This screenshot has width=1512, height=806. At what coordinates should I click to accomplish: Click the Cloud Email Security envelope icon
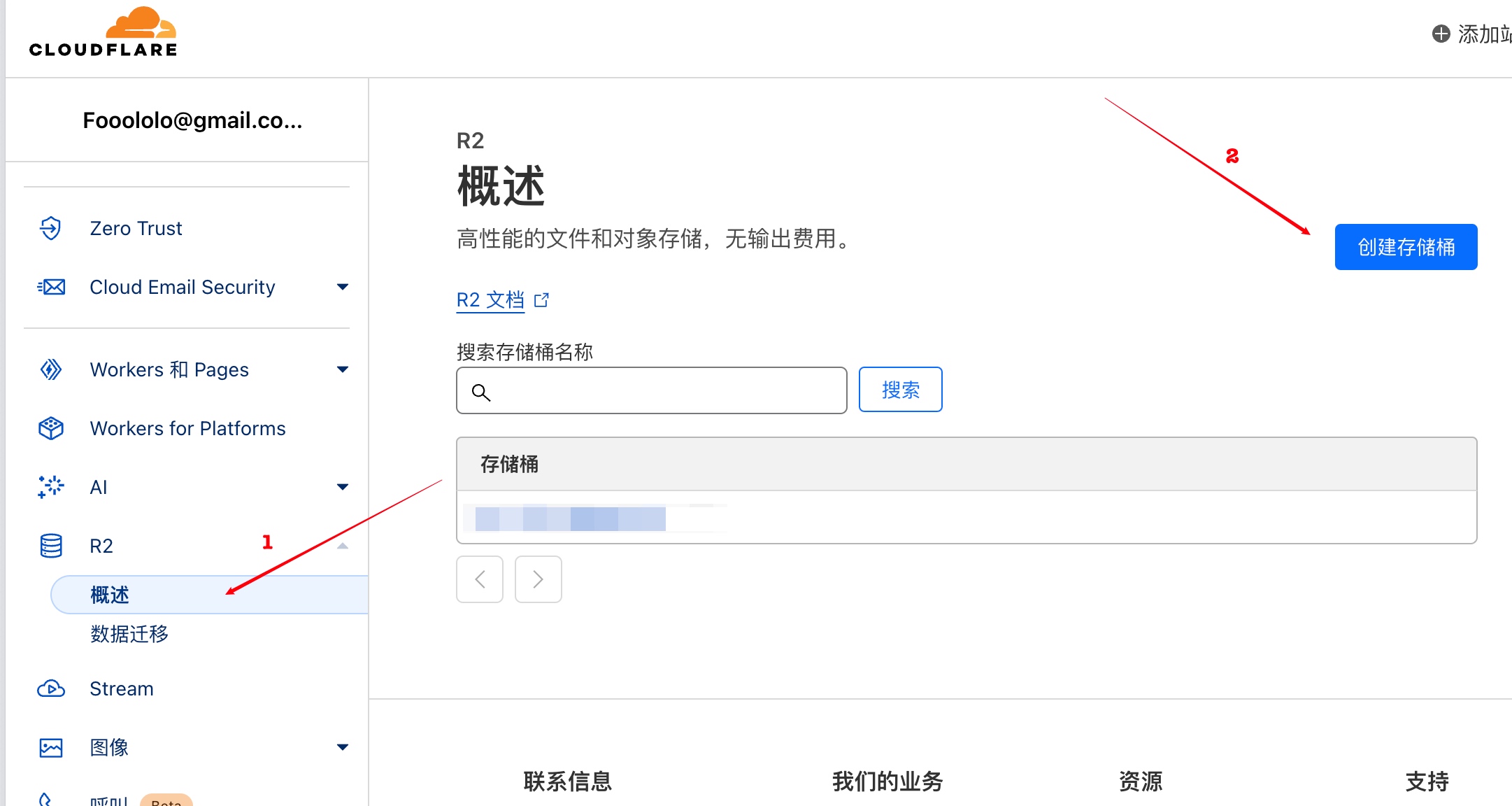click(51, 287)
